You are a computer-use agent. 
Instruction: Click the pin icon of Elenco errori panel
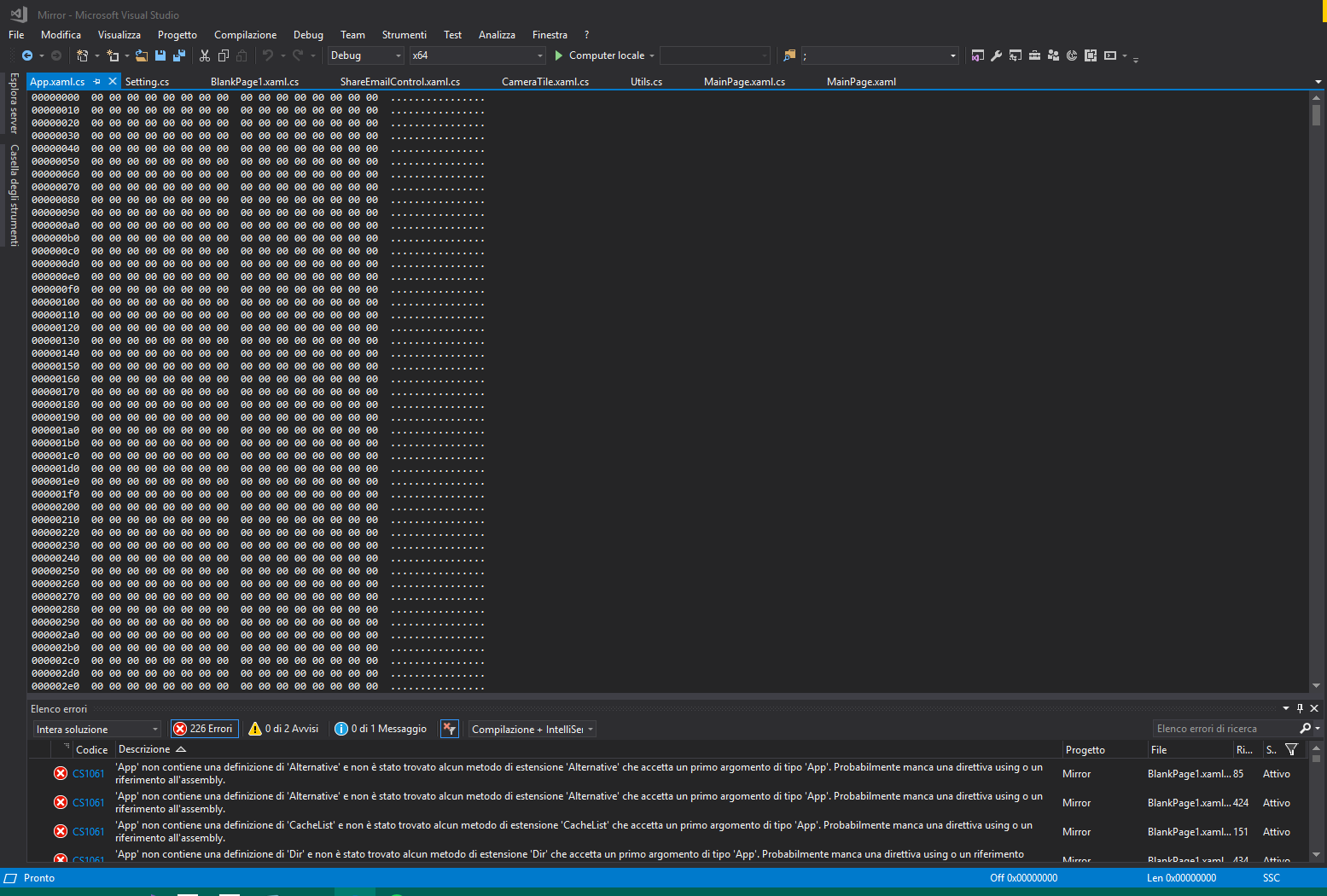[x=1300, y=708]
